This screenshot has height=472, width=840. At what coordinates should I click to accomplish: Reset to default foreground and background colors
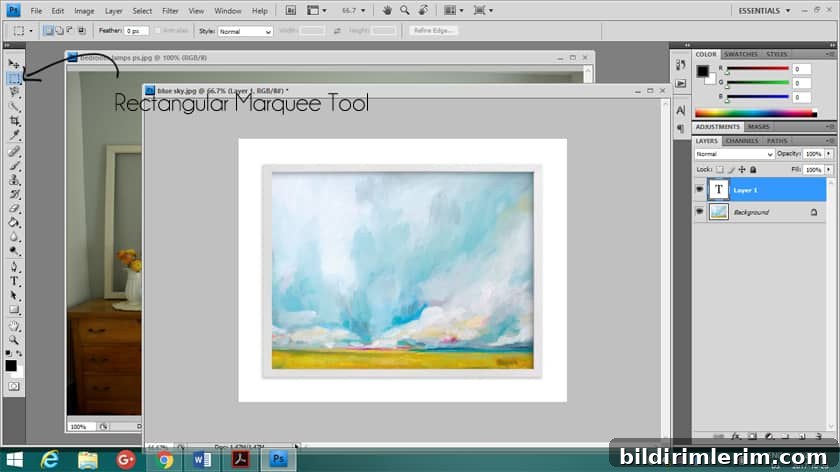click(8, 354)
